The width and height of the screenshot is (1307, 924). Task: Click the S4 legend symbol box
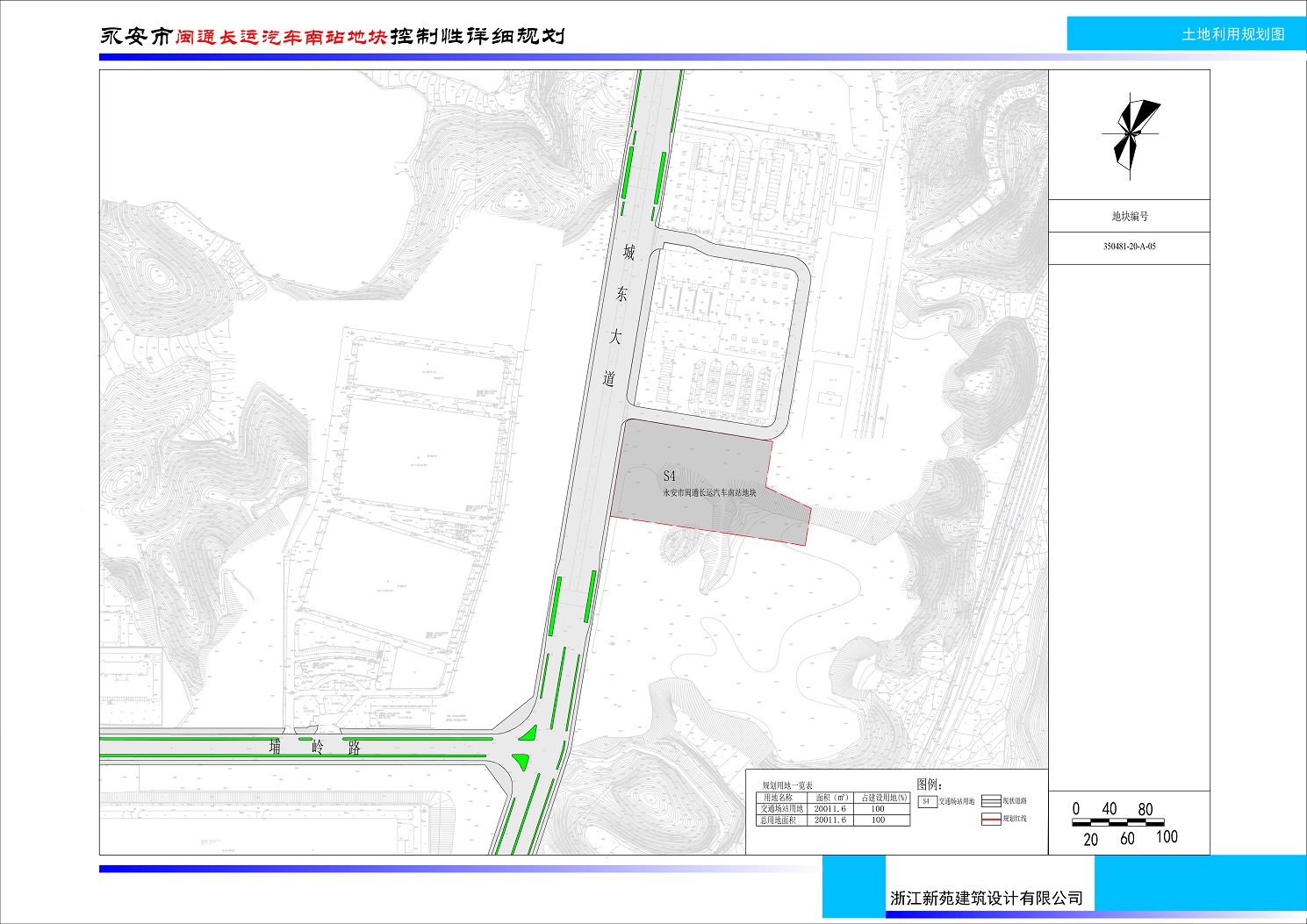click(926, 801)
